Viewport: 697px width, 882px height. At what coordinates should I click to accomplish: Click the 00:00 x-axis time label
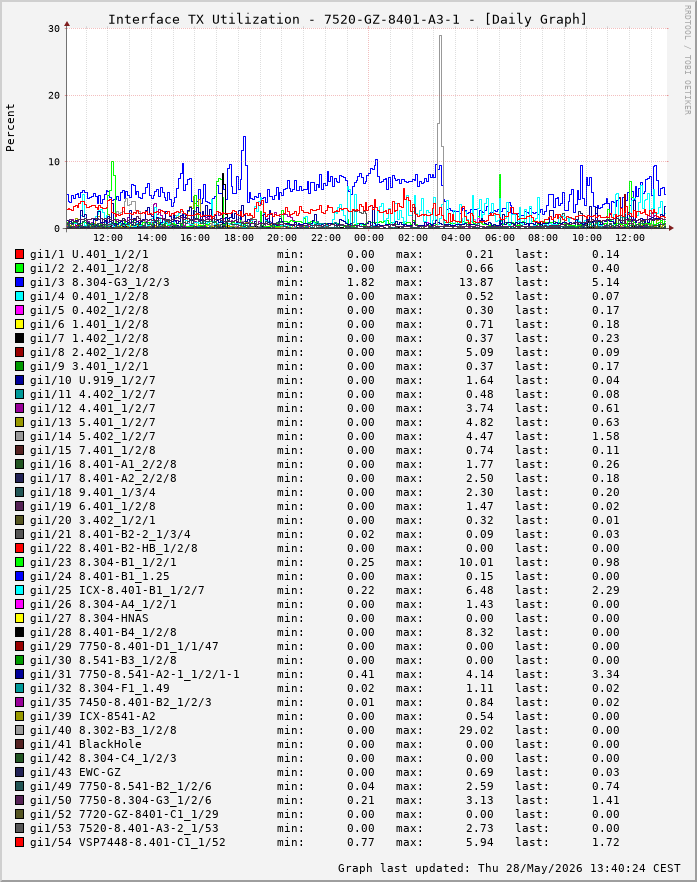(x=369, y=238)
